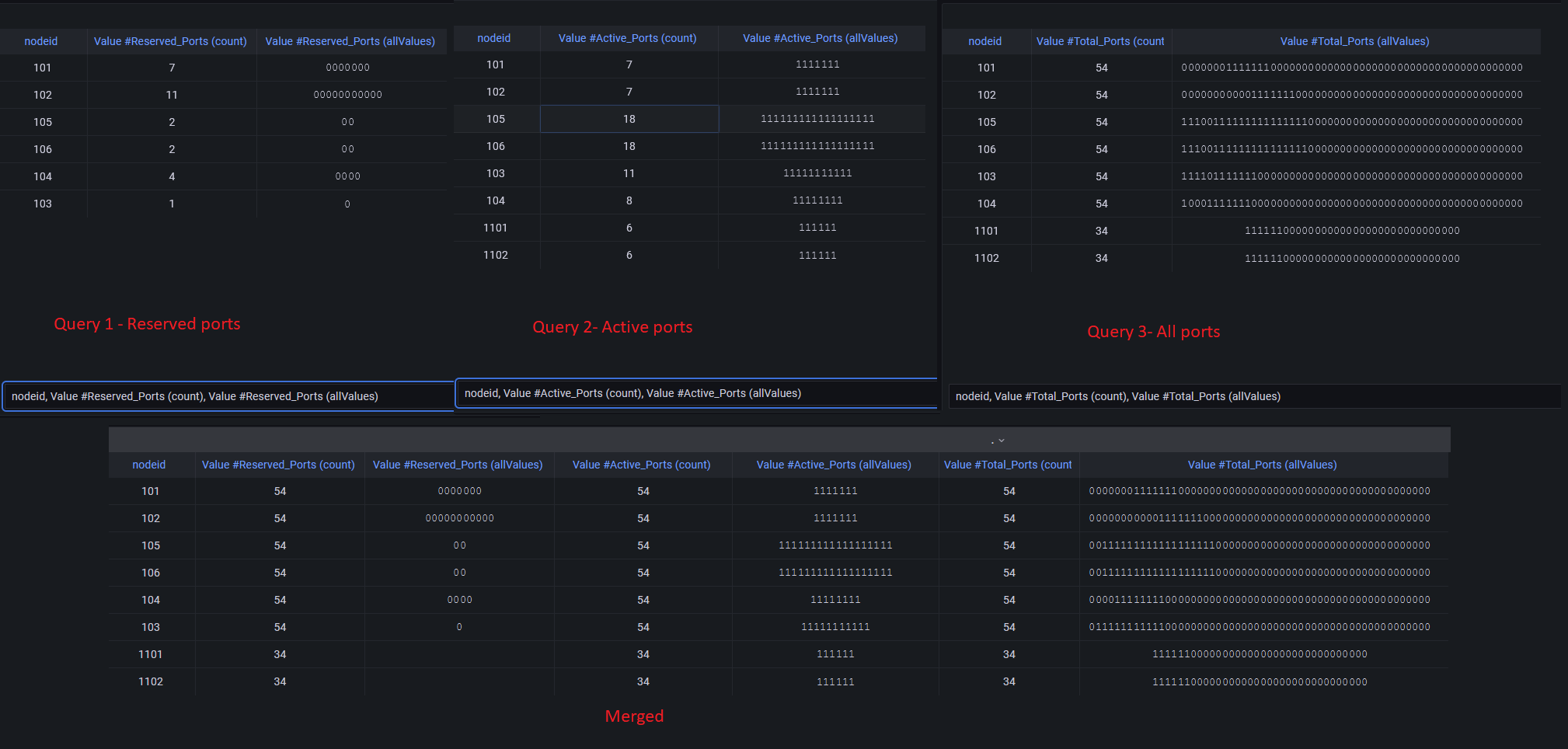Select count 11 for node 102 in Query 1 table
This screenshot has height=749, width=1568.
point(172,95)
